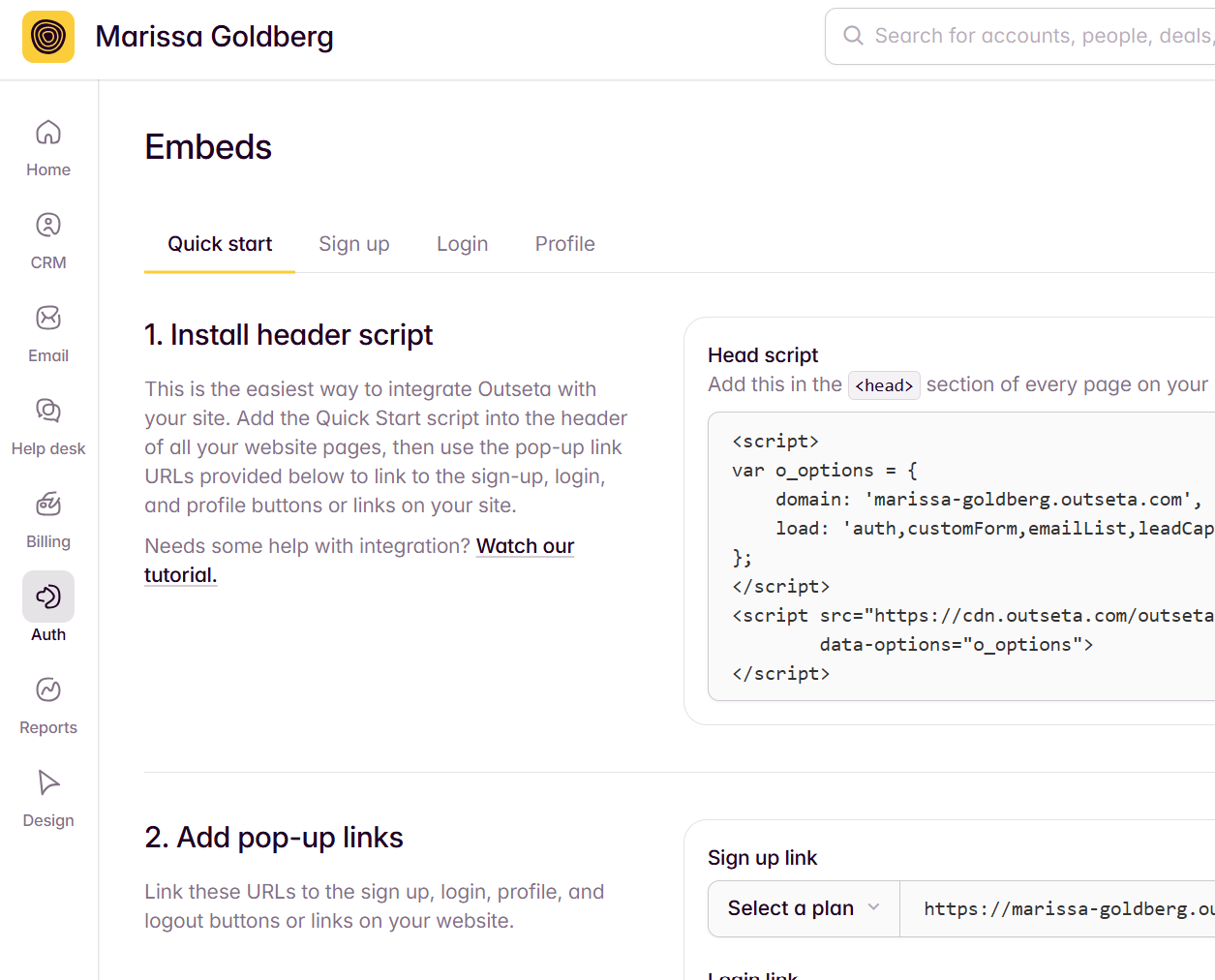Click the Embeds page heading

208,147
